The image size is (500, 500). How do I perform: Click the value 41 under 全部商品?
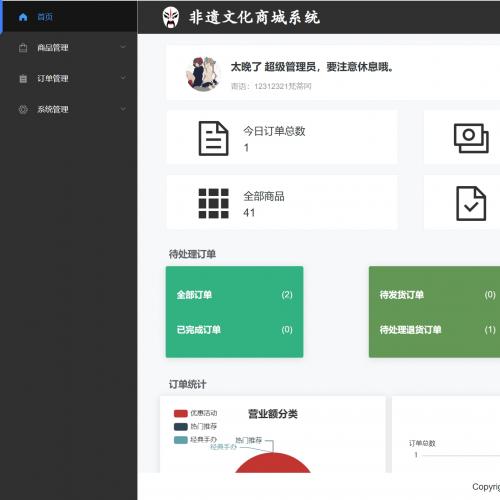click(249, 213)
